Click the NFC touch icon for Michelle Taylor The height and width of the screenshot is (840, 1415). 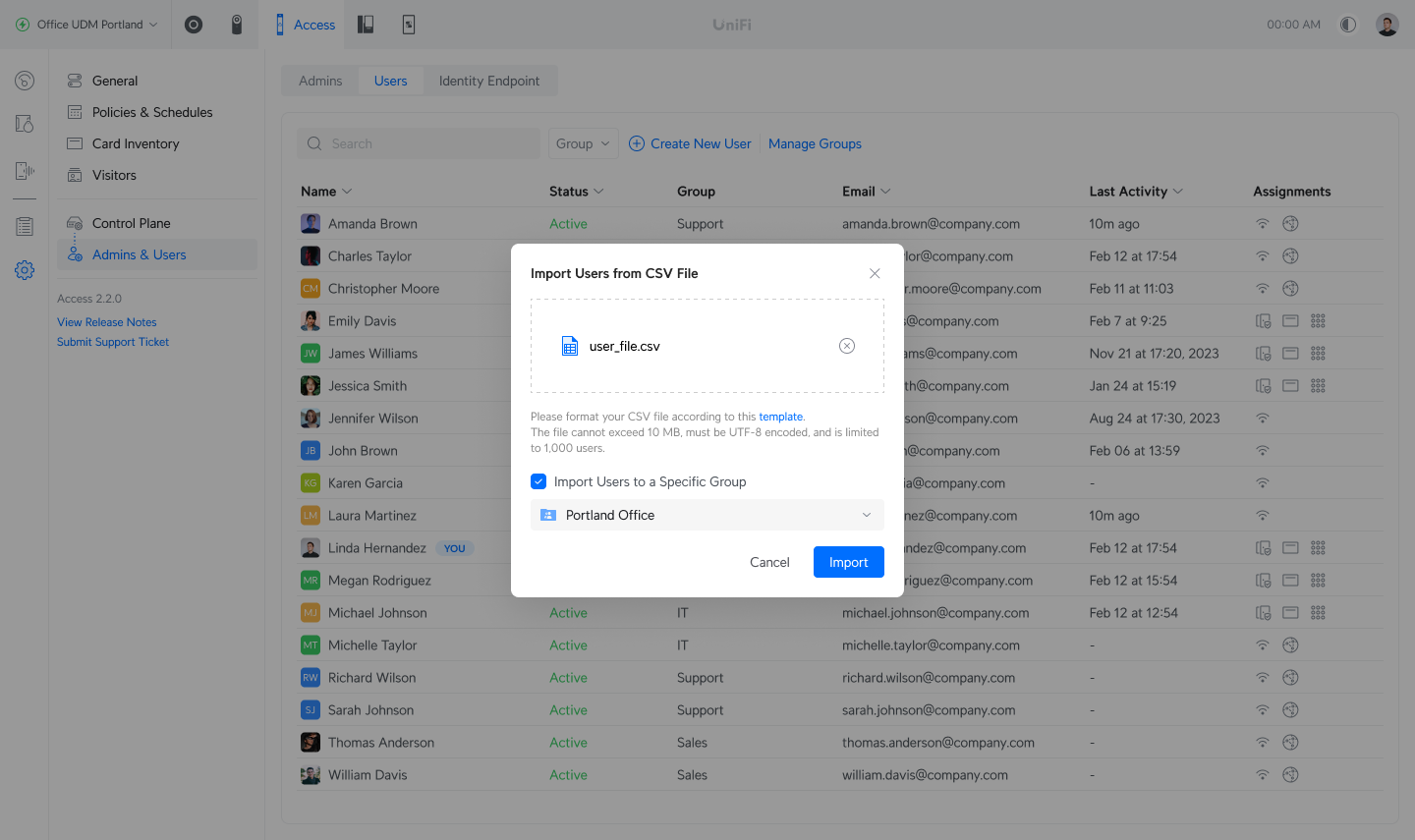tap(1291, 645)
